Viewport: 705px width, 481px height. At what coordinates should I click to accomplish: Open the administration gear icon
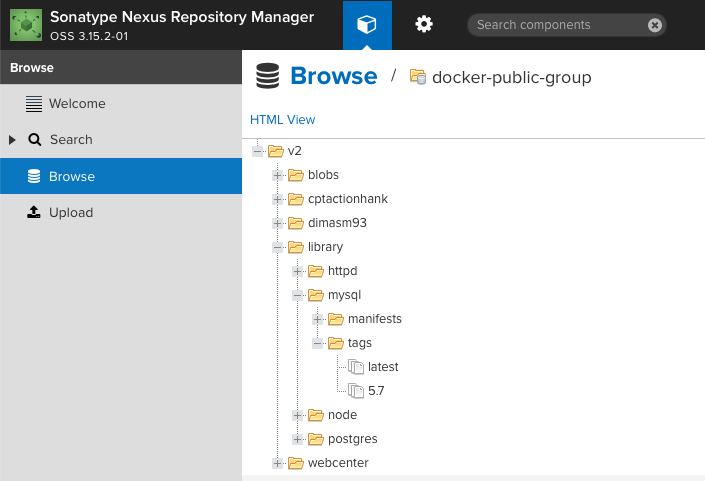pyautogui.click(x=424, y=24)
